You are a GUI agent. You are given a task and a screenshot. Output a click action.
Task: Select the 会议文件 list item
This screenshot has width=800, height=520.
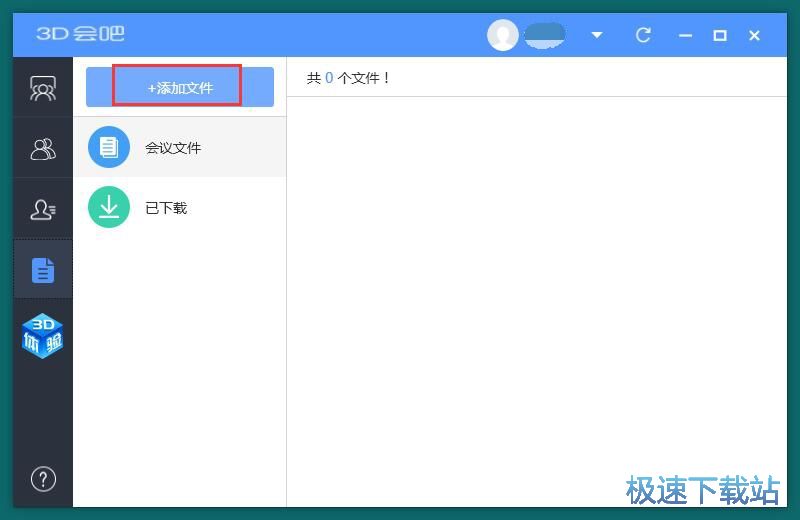180,147
